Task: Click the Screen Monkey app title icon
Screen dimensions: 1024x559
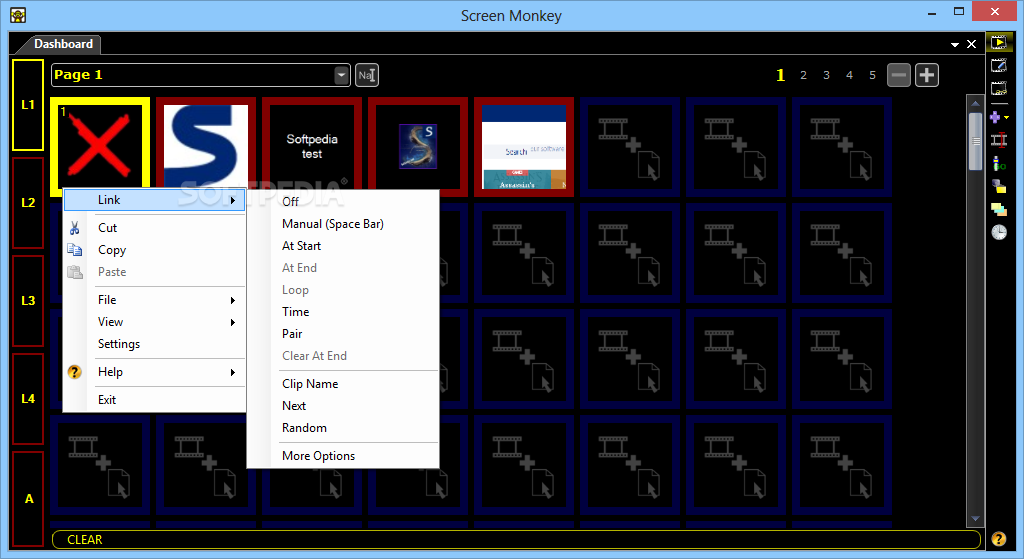Action: (x=18, y=15)
